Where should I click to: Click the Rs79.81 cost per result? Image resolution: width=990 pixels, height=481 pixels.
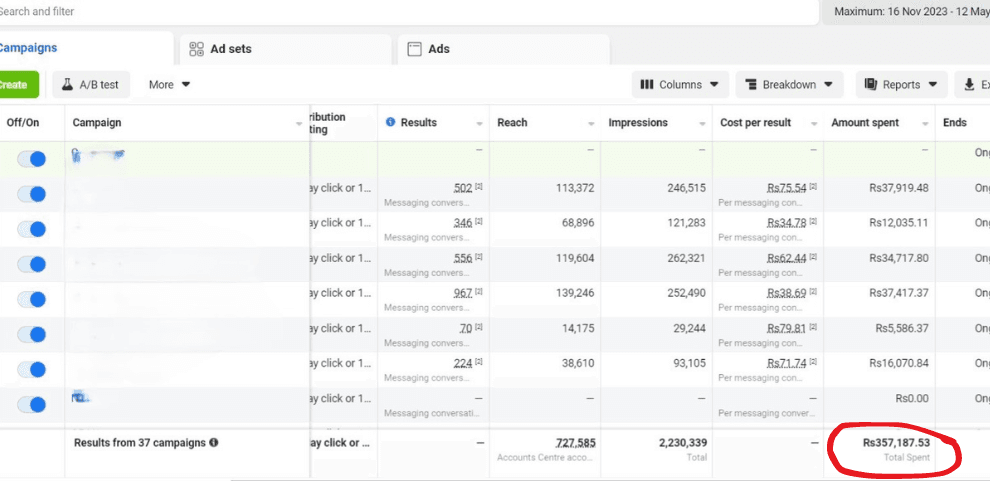click(x=787, y=328)
